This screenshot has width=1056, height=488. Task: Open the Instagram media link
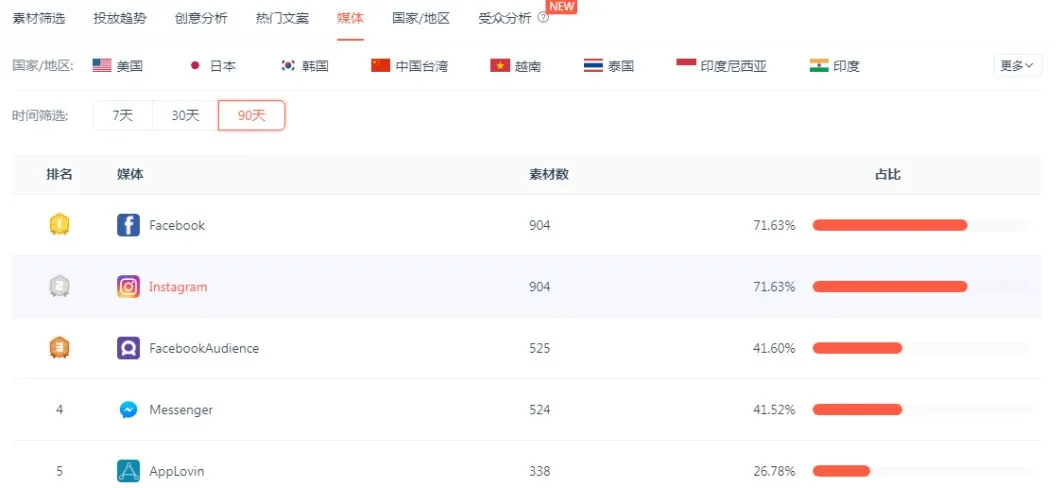178,287
